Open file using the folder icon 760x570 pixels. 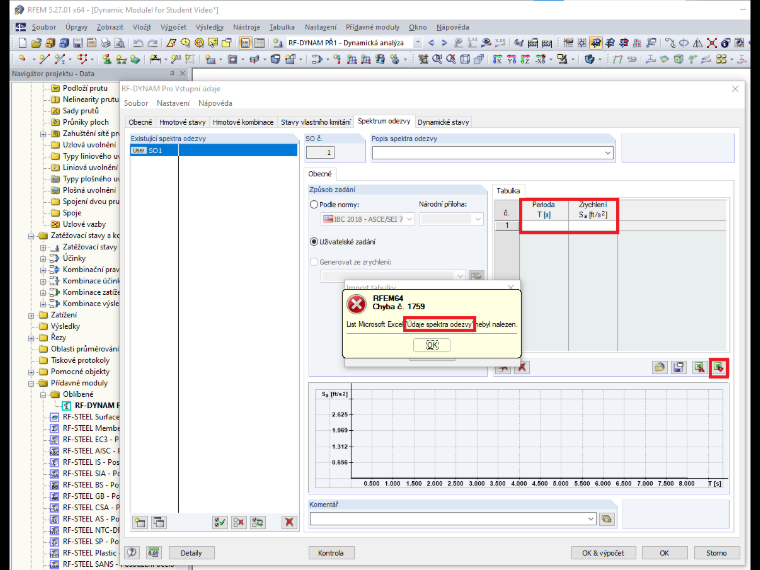pyautogui.click(x=36, y=43)
